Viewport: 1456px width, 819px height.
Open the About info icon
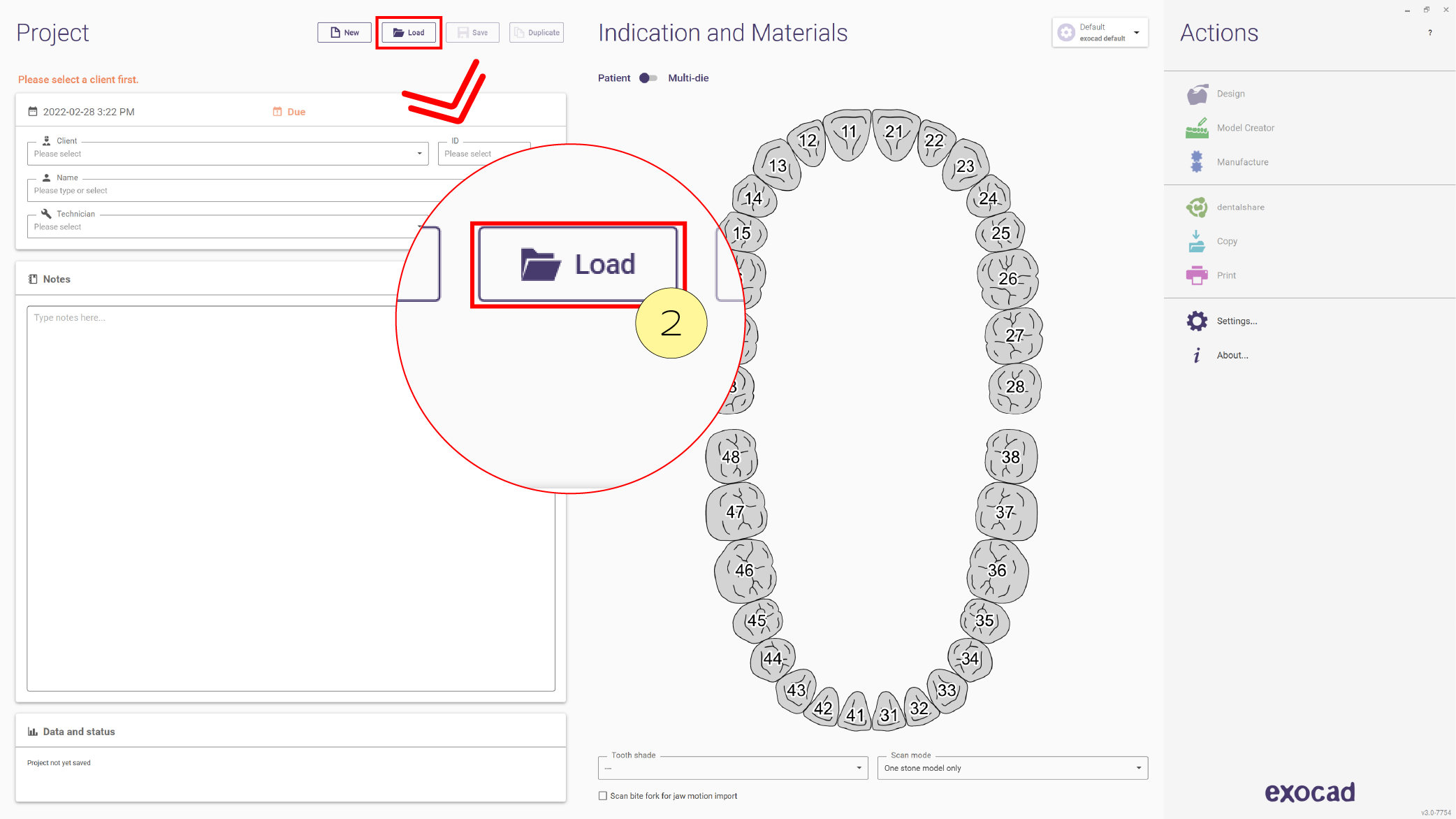[x=1197, y=355]
